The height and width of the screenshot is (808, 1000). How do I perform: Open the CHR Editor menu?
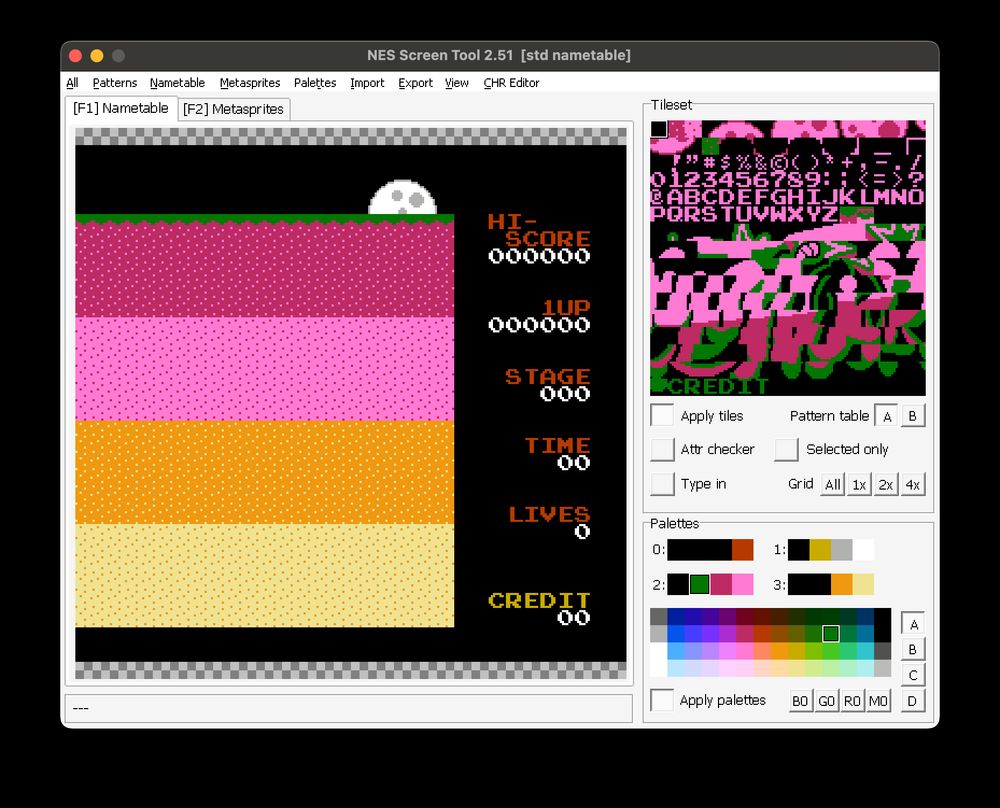coord(511,83)
